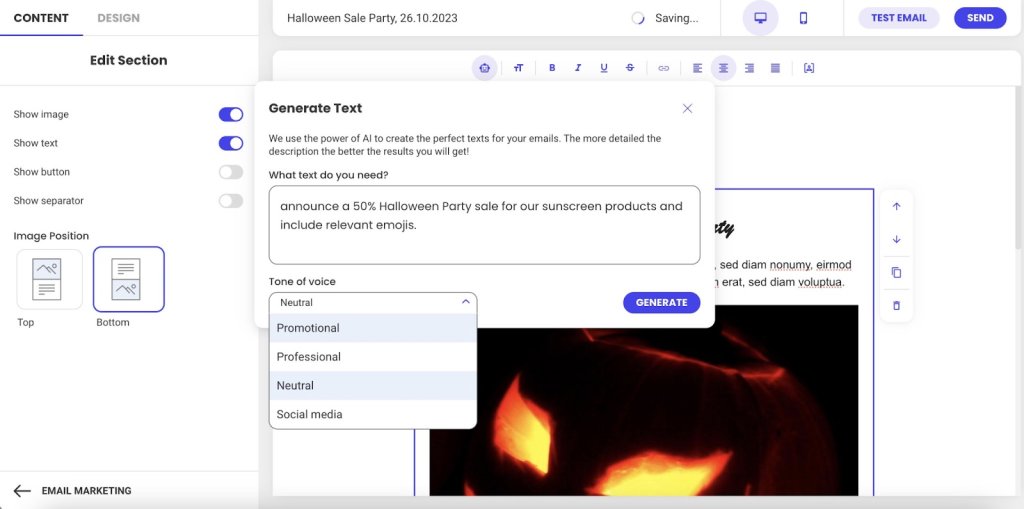Toggle underline formatting
This screenshot has height=509, width=1024.
[x=603, y=68]
